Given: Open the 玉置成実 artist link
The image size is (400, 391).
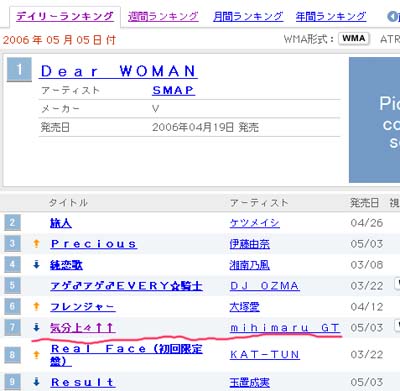Looking at the screenshot, I should pos(250,382).
